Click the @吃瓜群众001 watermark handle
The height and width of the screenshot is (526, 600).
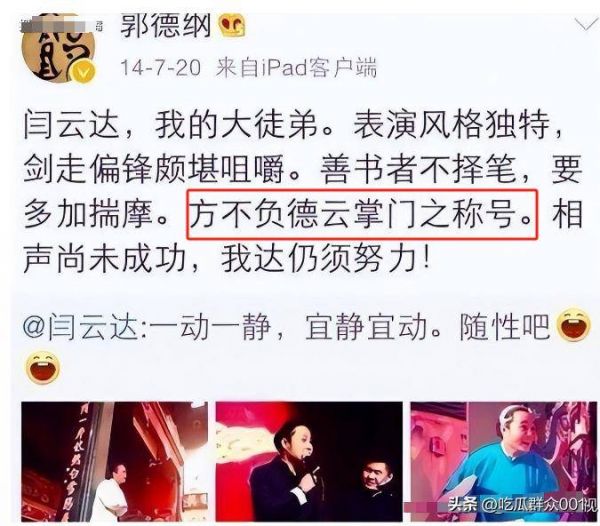point(538,505)
